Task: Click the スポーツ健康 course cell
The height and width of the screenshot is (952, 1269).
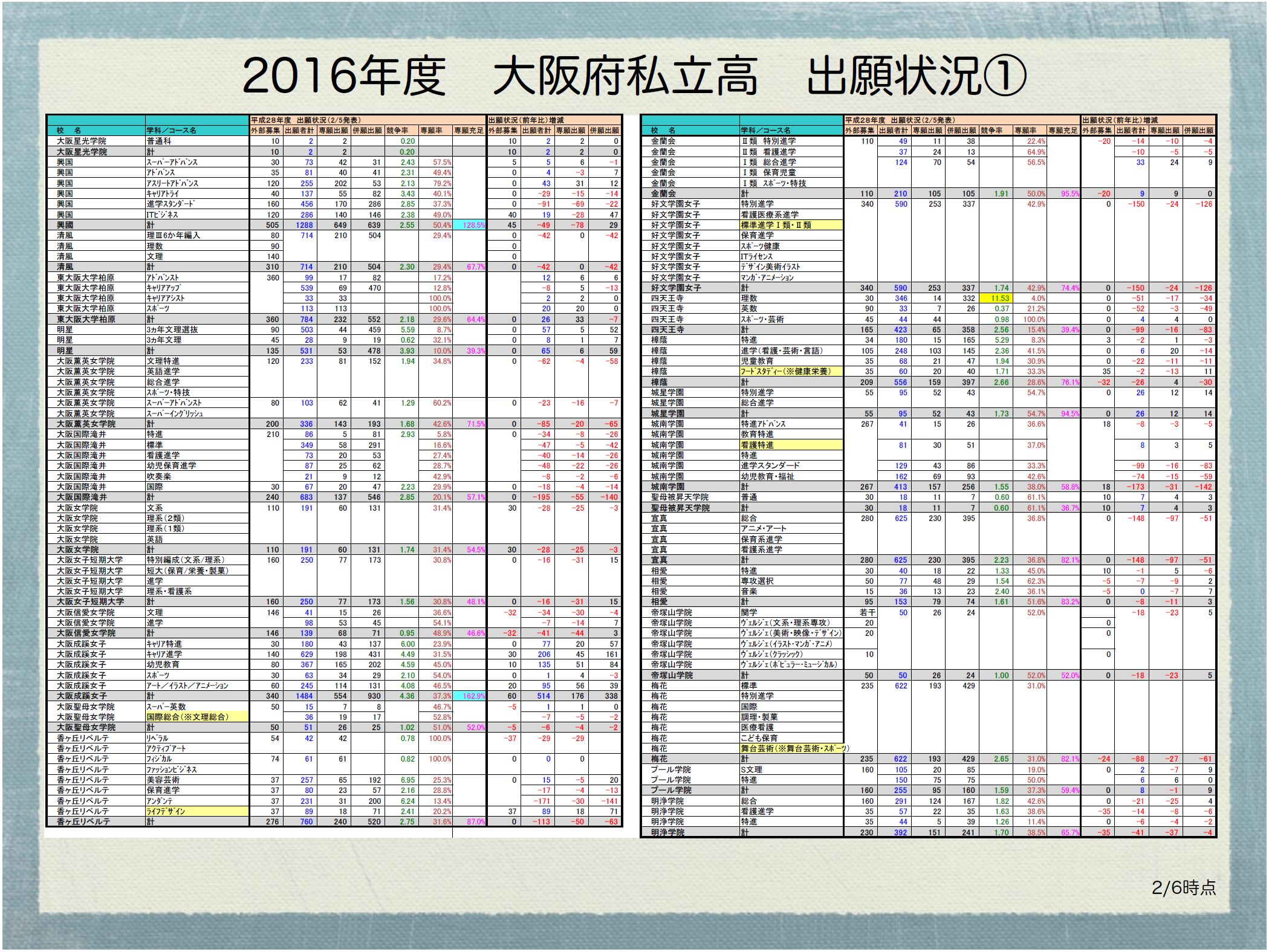Action: [791, 246]
